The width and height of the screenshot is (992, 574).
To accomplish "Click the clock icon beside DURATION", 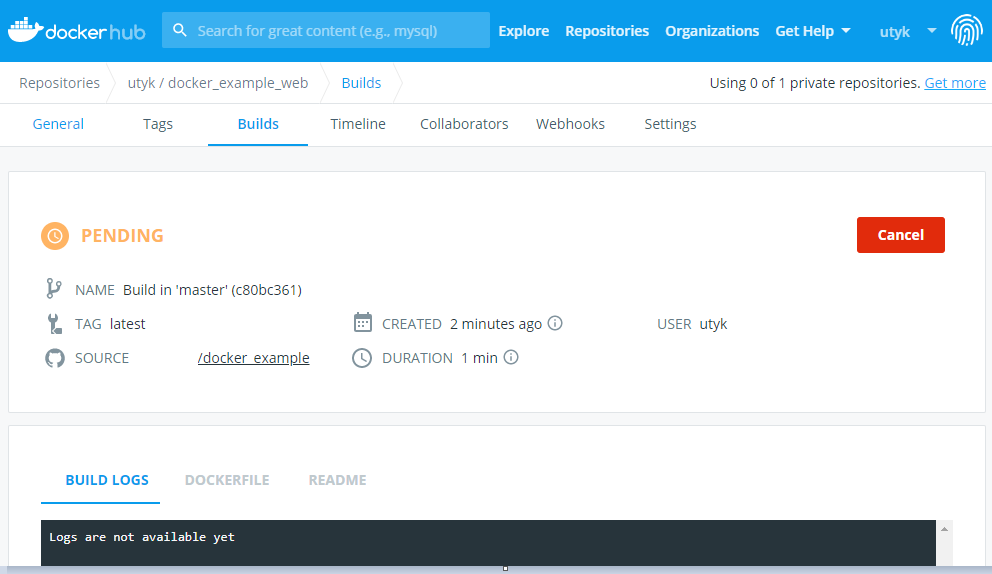I will [x=362, y=358].
